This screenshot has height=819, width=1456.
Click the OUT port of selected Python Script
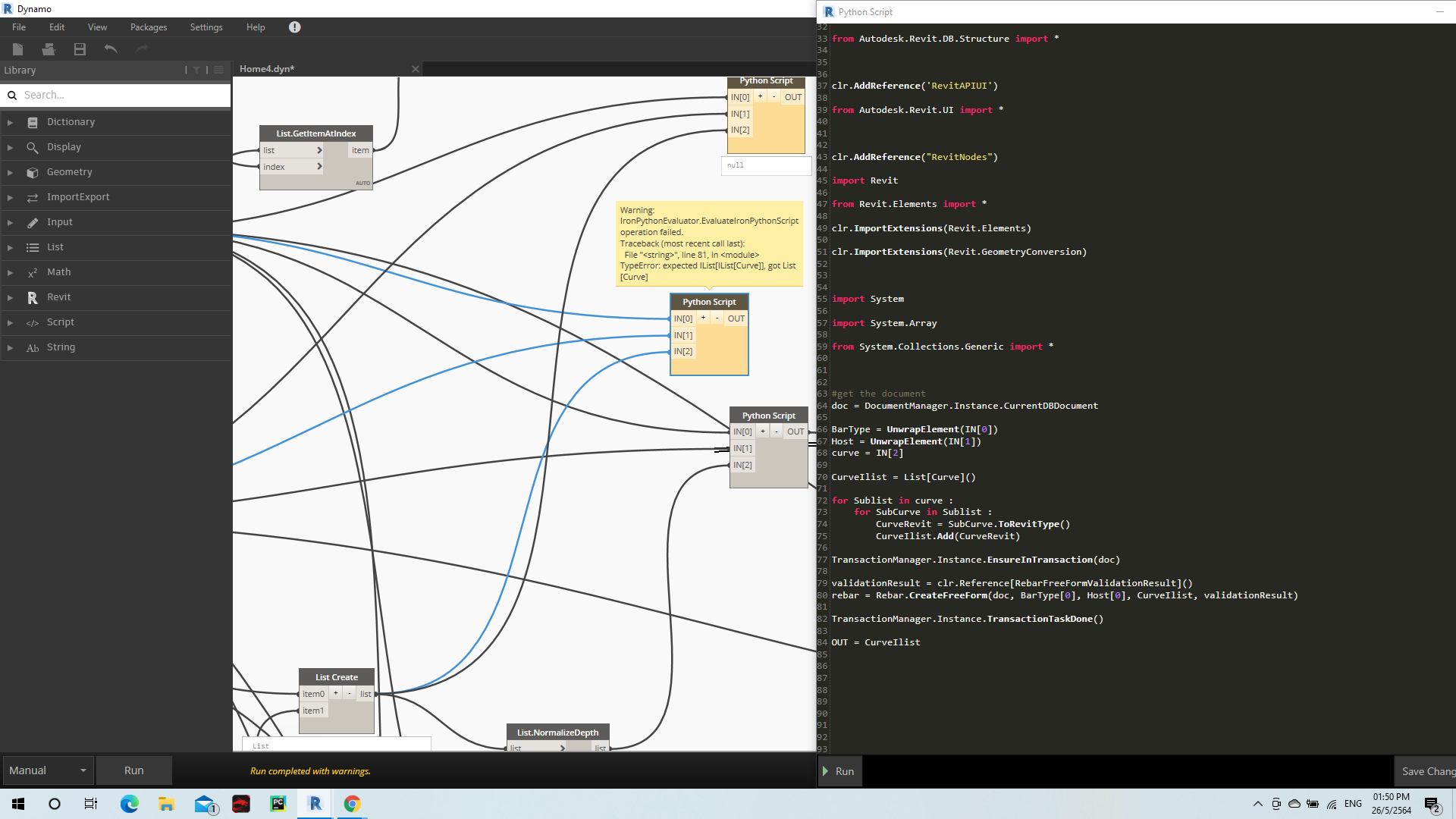pyautogui.click(x=736, y=318)
